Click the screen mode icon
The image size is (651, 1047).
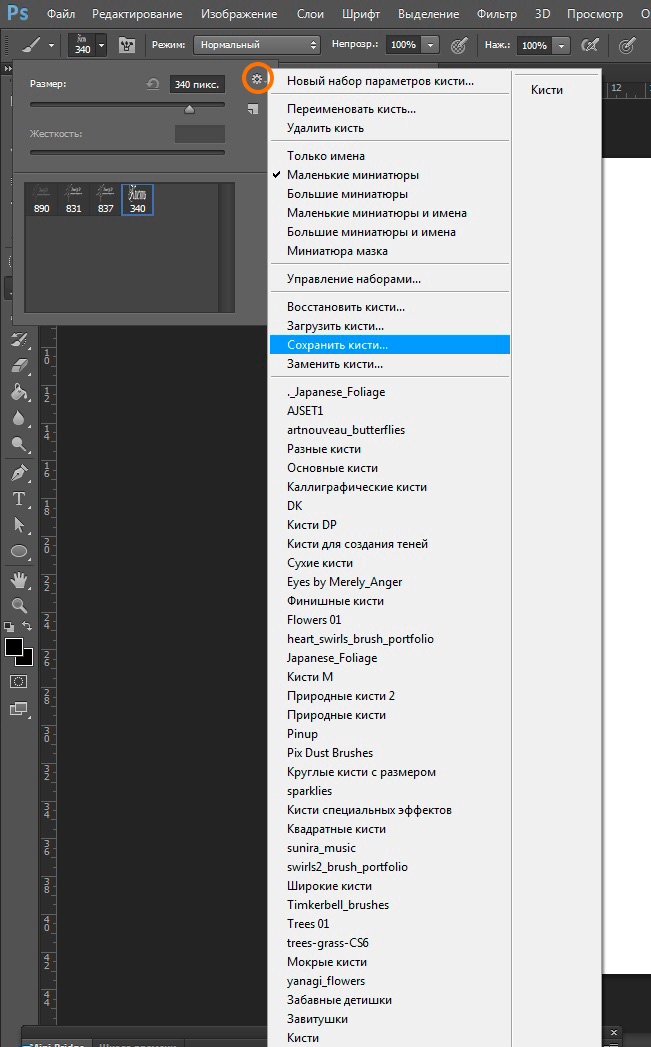click(19, 709)
